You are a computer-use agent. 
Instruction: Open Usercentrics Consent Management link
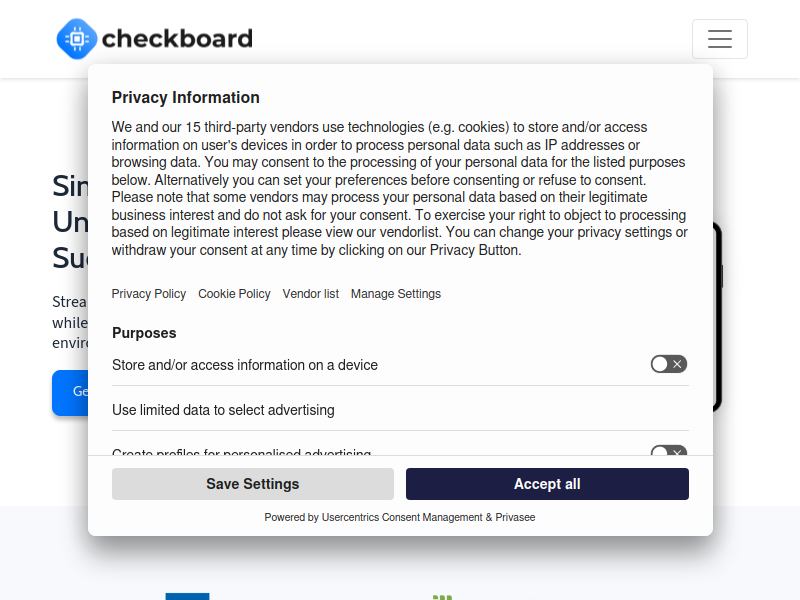click(402, 517)
